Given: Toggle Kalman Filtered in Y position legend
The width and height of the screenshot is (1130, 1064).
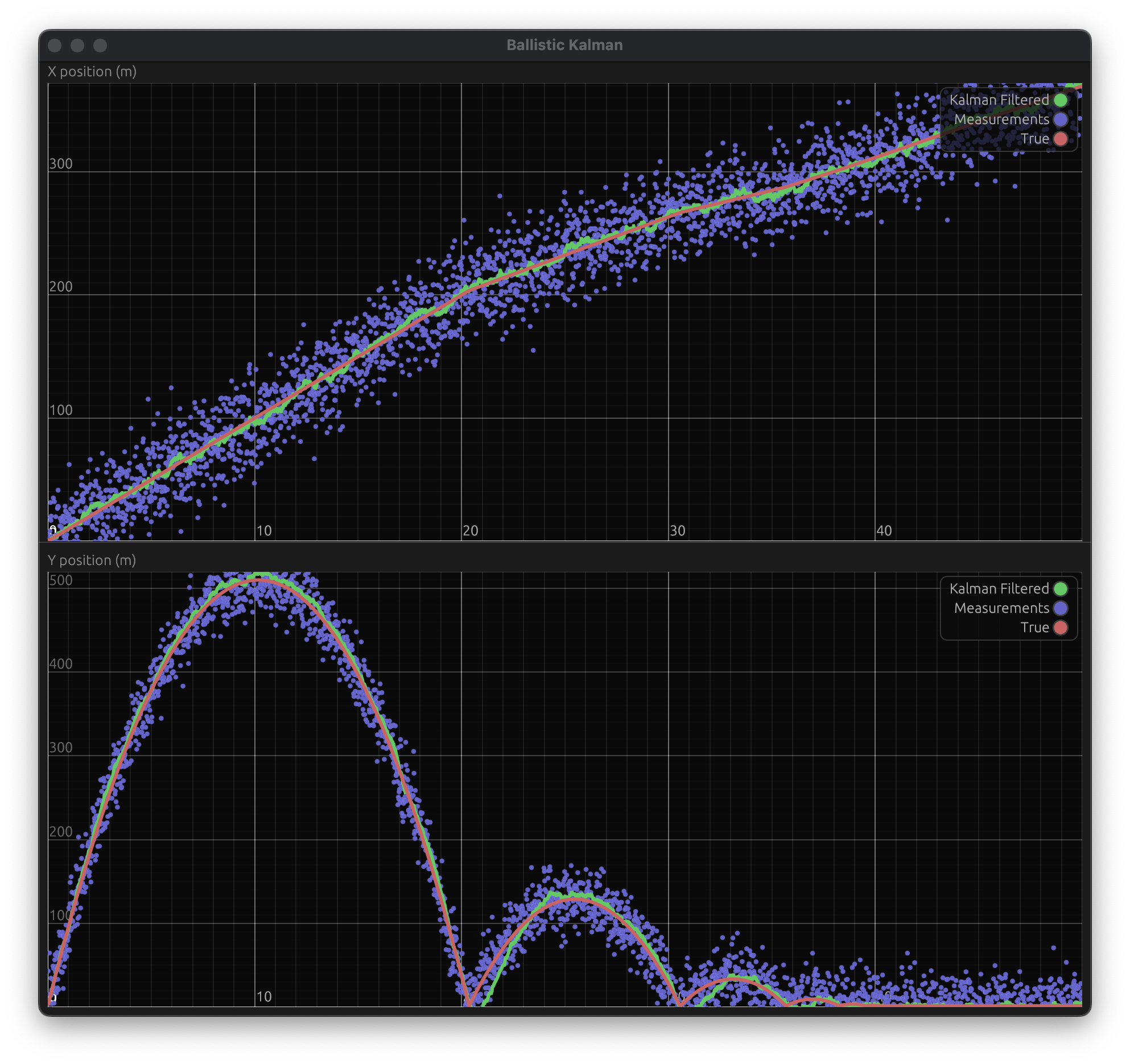Looking at the screenshot, I should (999, 589).
